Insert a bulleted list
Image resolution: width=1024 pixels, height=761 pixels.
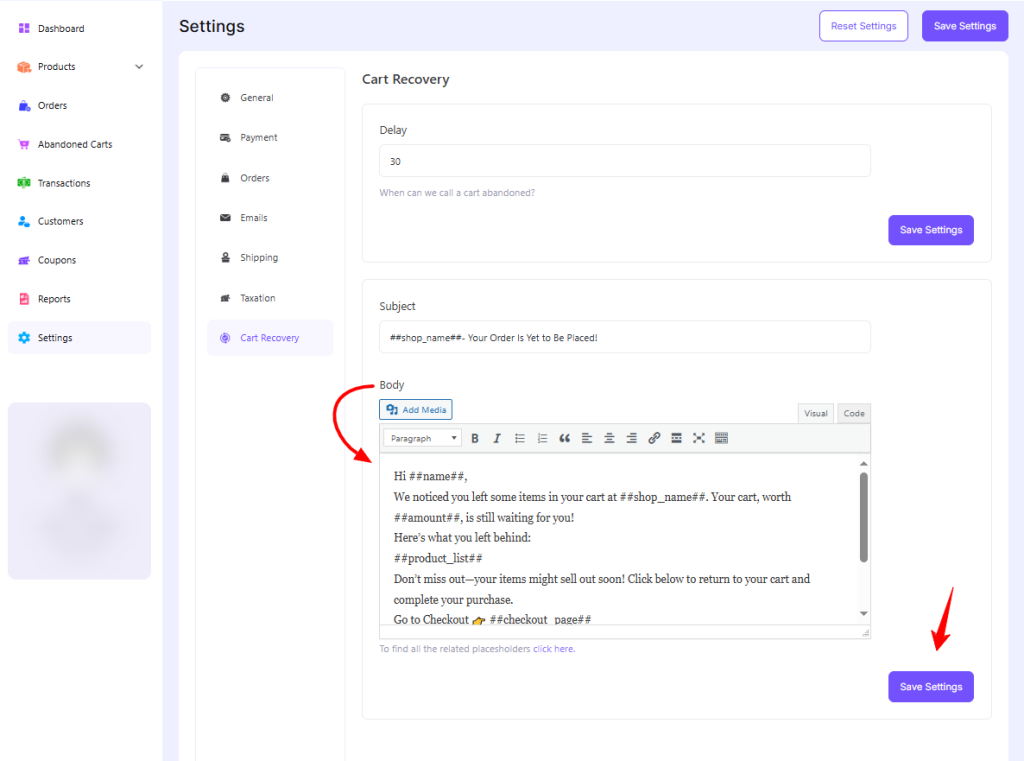pos(520,438)
